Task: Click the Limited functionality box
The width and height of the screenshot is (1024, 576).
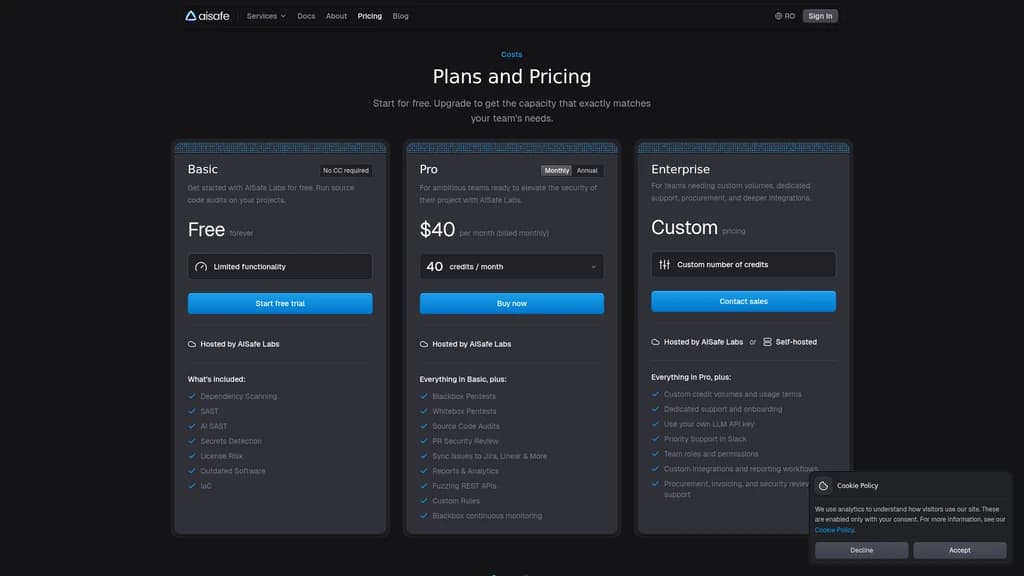Action: (280, 266)
